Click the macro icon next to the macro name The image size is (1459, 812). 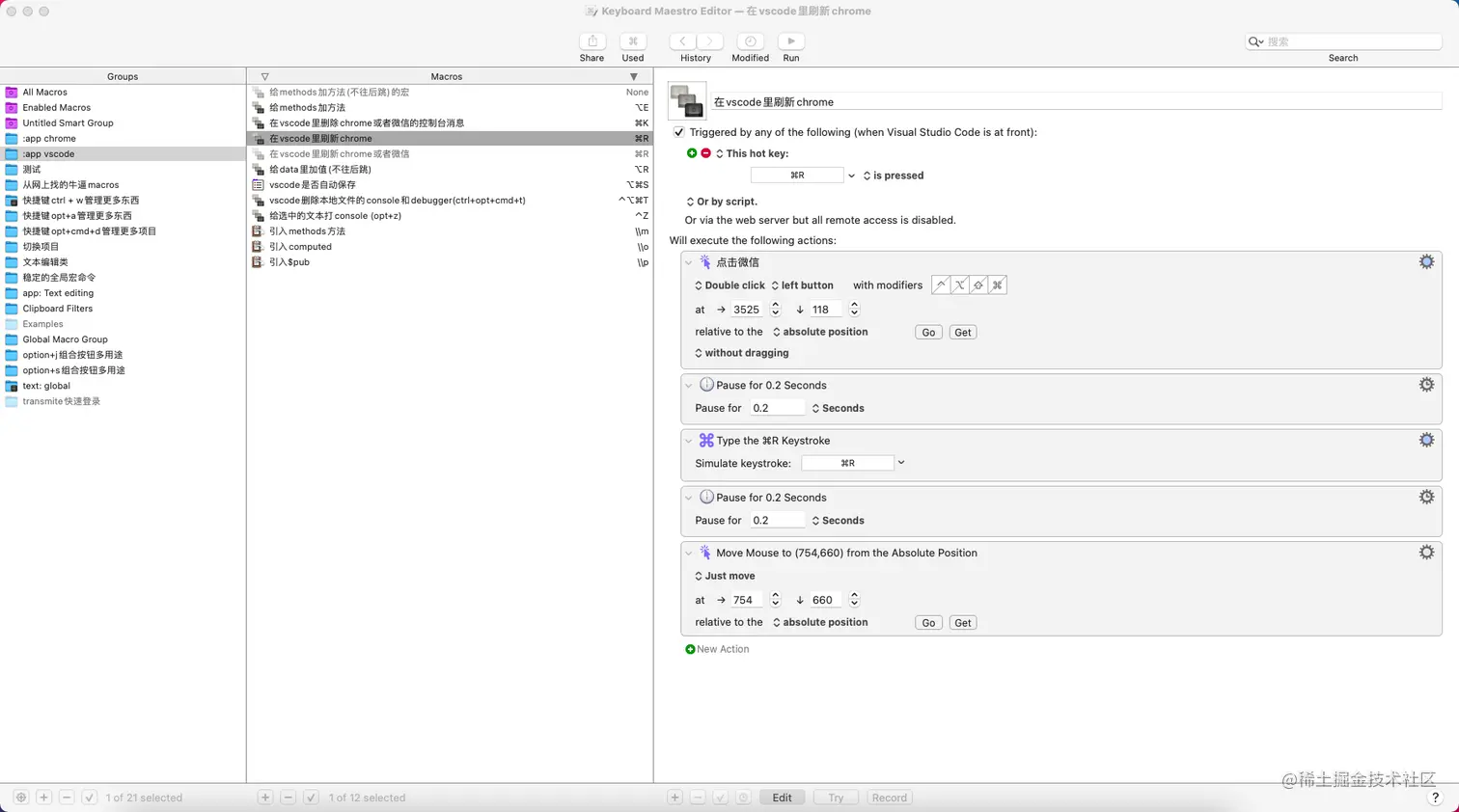coord(687,101)
